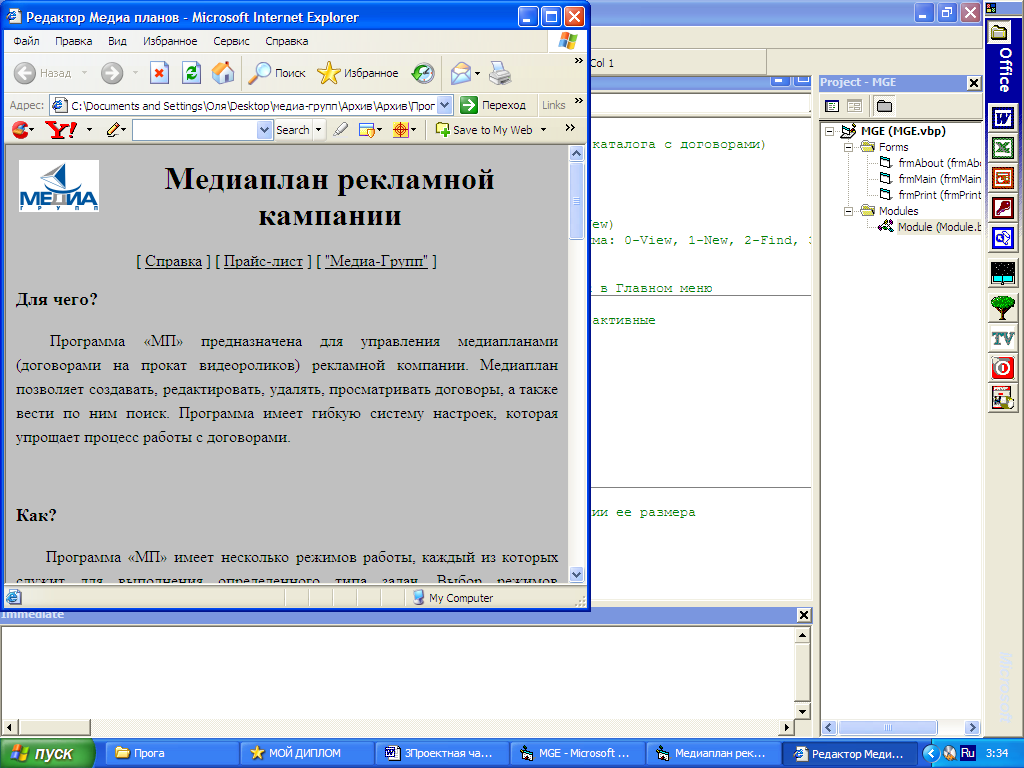Click the Переход go button

[x=493, y=105]
